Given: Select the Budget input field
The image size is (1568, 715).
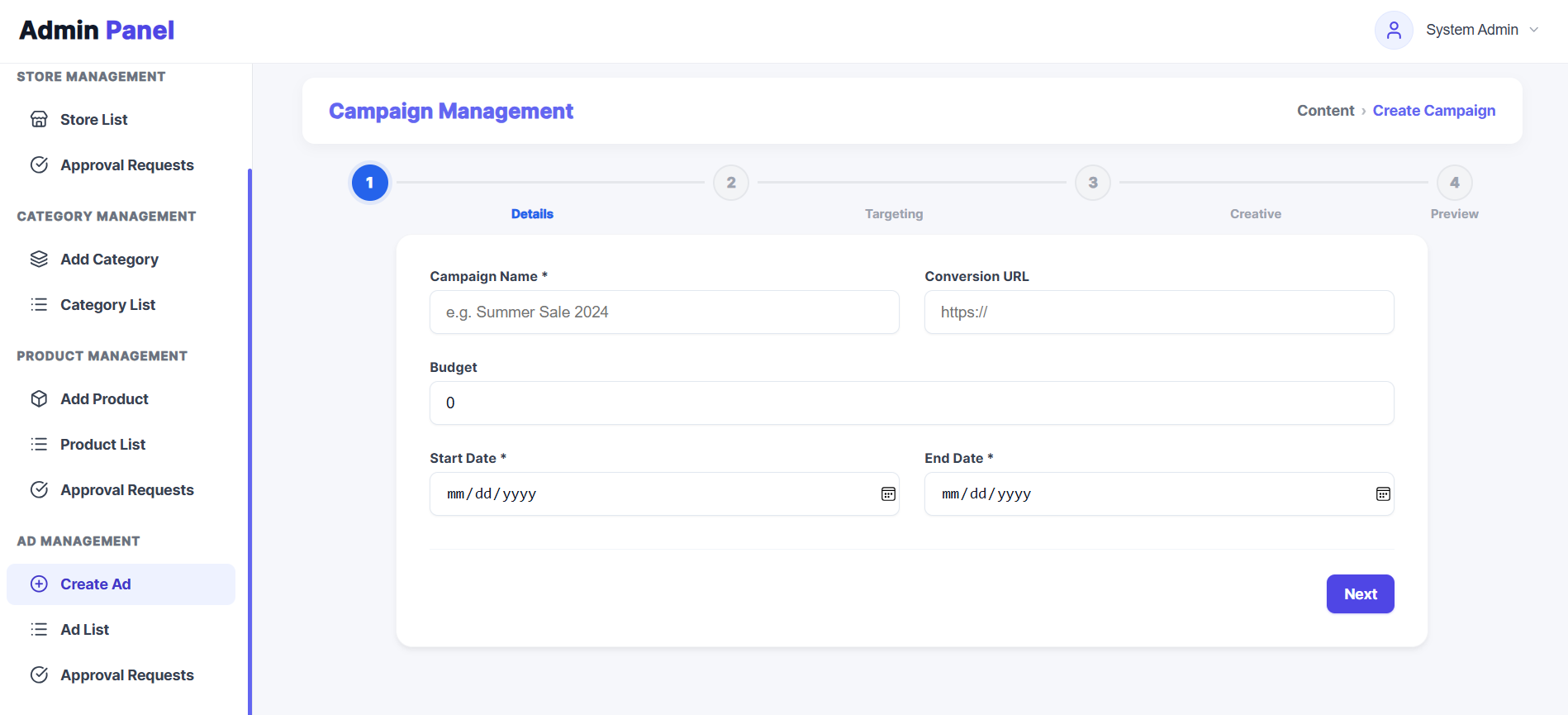Looking at the screenshot, I should coord(911,403).
